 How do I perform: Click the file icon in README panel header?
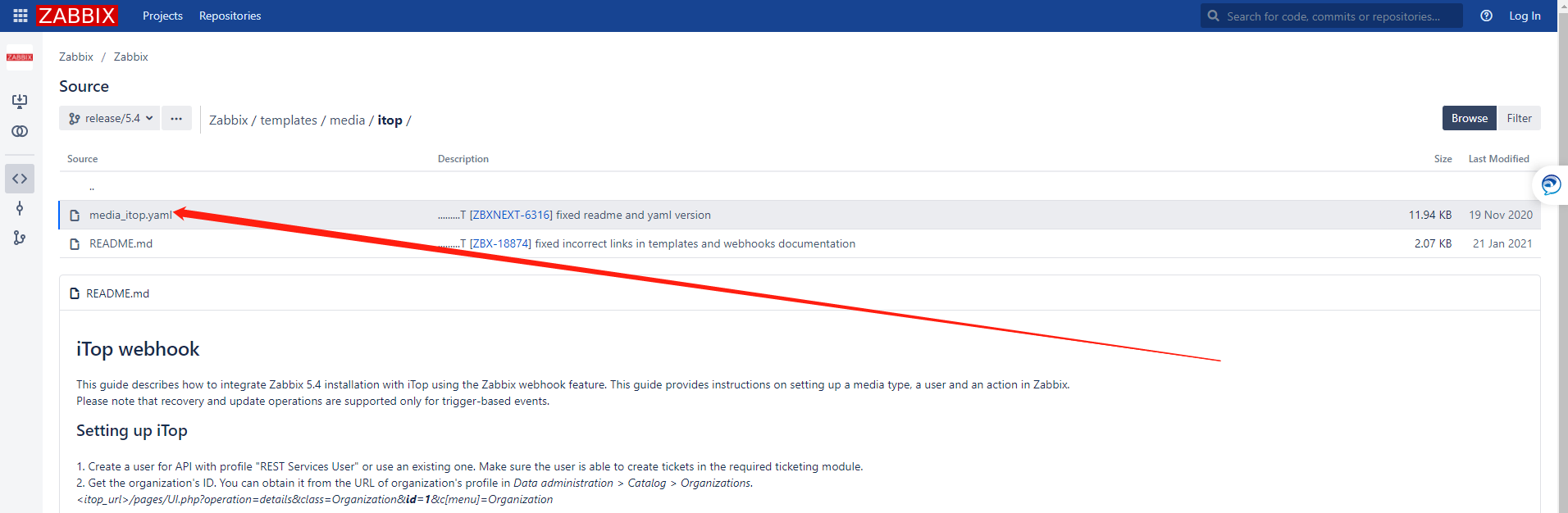click(x=75, y=293)
